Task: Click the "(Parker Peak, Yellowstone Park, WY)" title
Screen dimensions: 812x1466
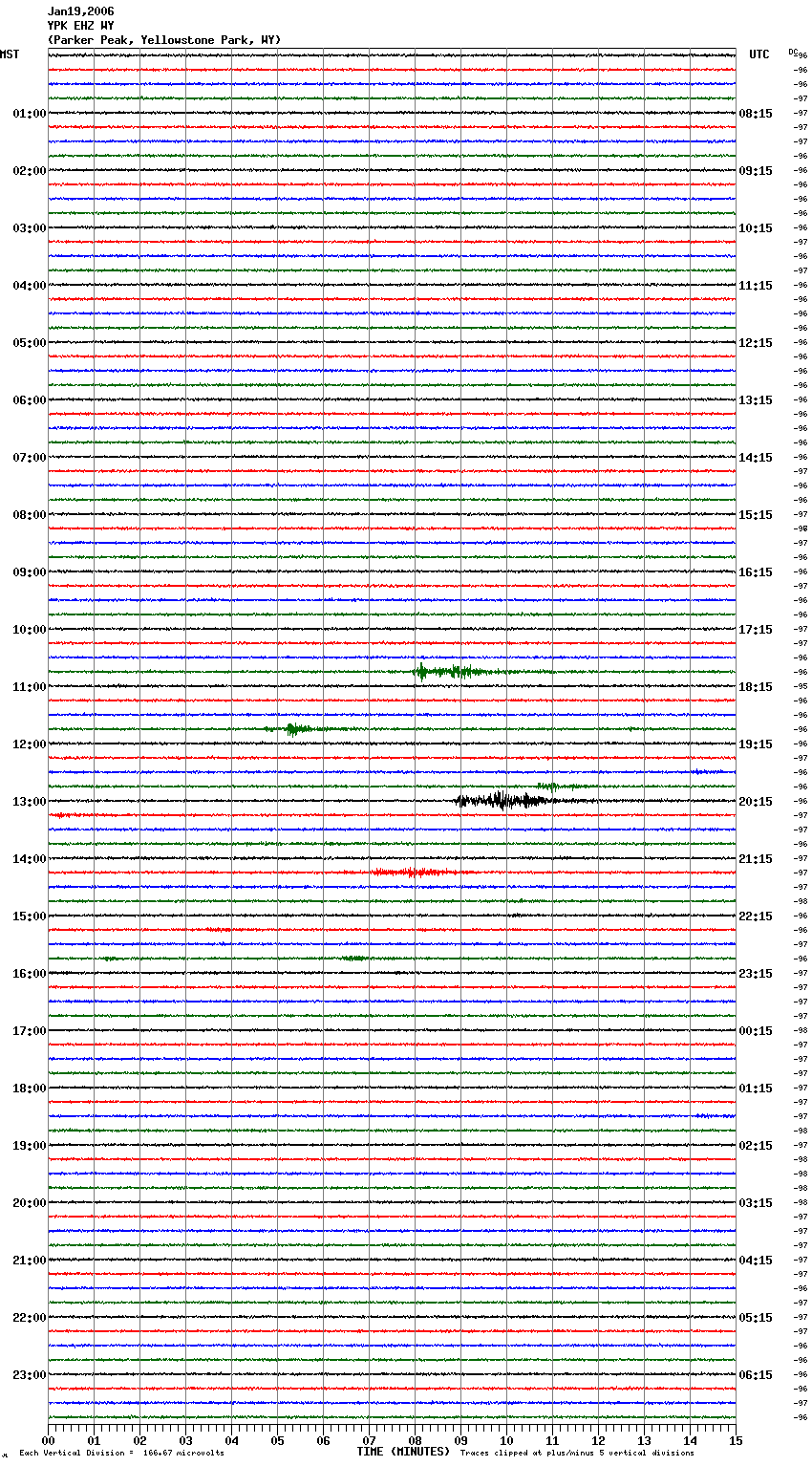Action: tap(164, 40)
